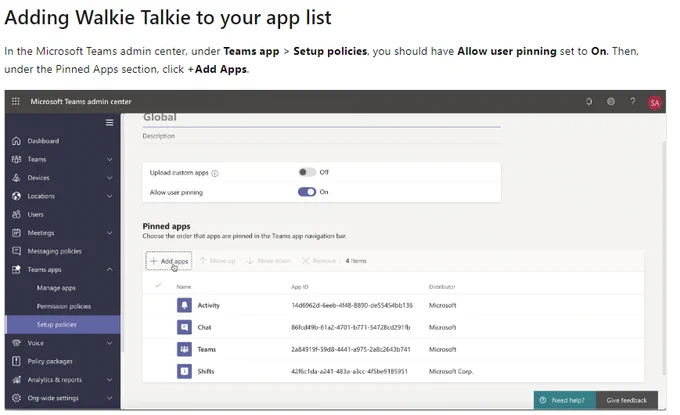This screenshot has width=680, height=415.
Task: Click Microsoft Teams admin center title
Action: point(81,101)
